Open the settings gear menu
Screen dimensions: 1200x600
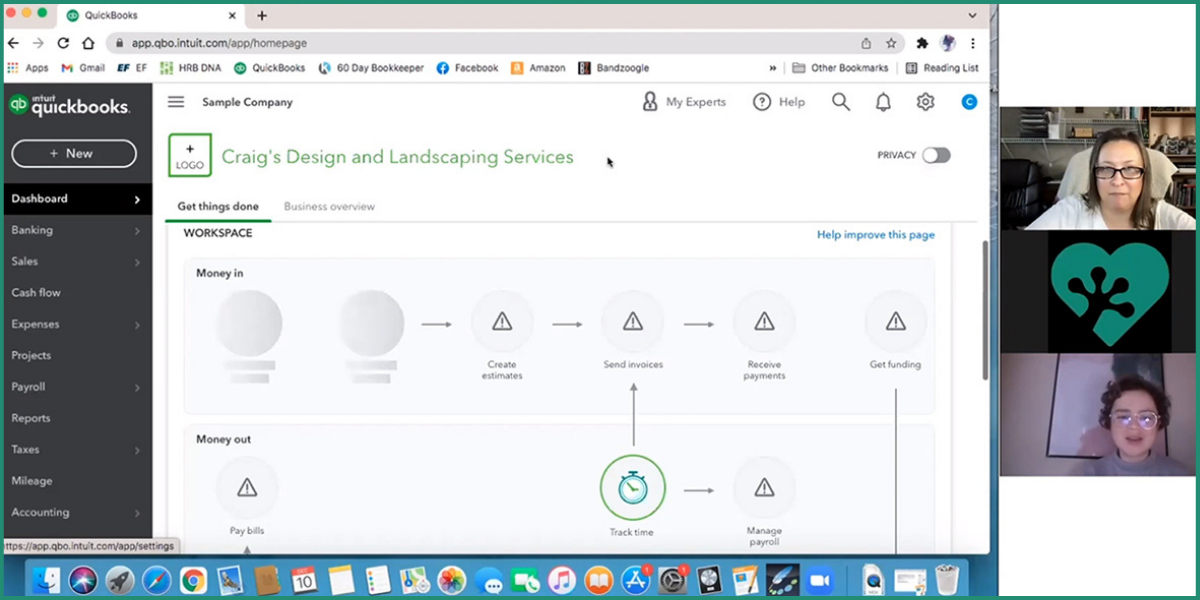[925, 102]
